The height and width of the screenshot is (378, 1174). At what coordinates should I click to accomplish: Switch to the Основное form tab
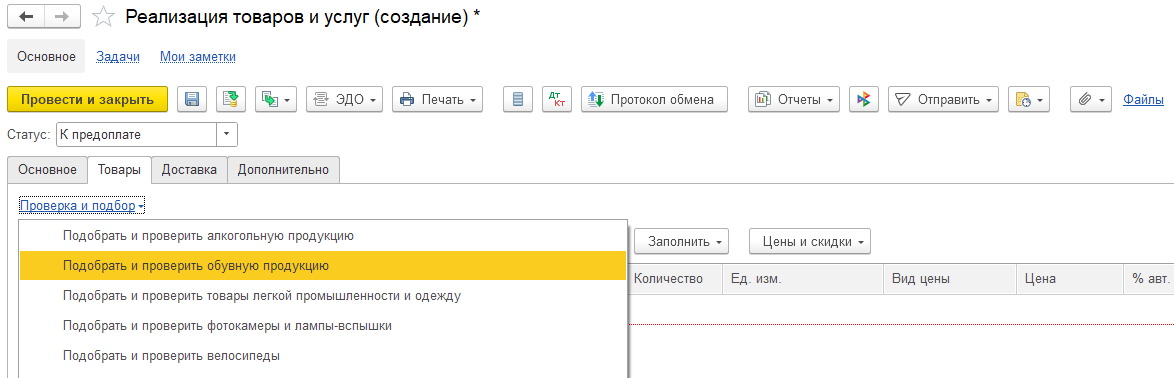[x=47, y=169]
